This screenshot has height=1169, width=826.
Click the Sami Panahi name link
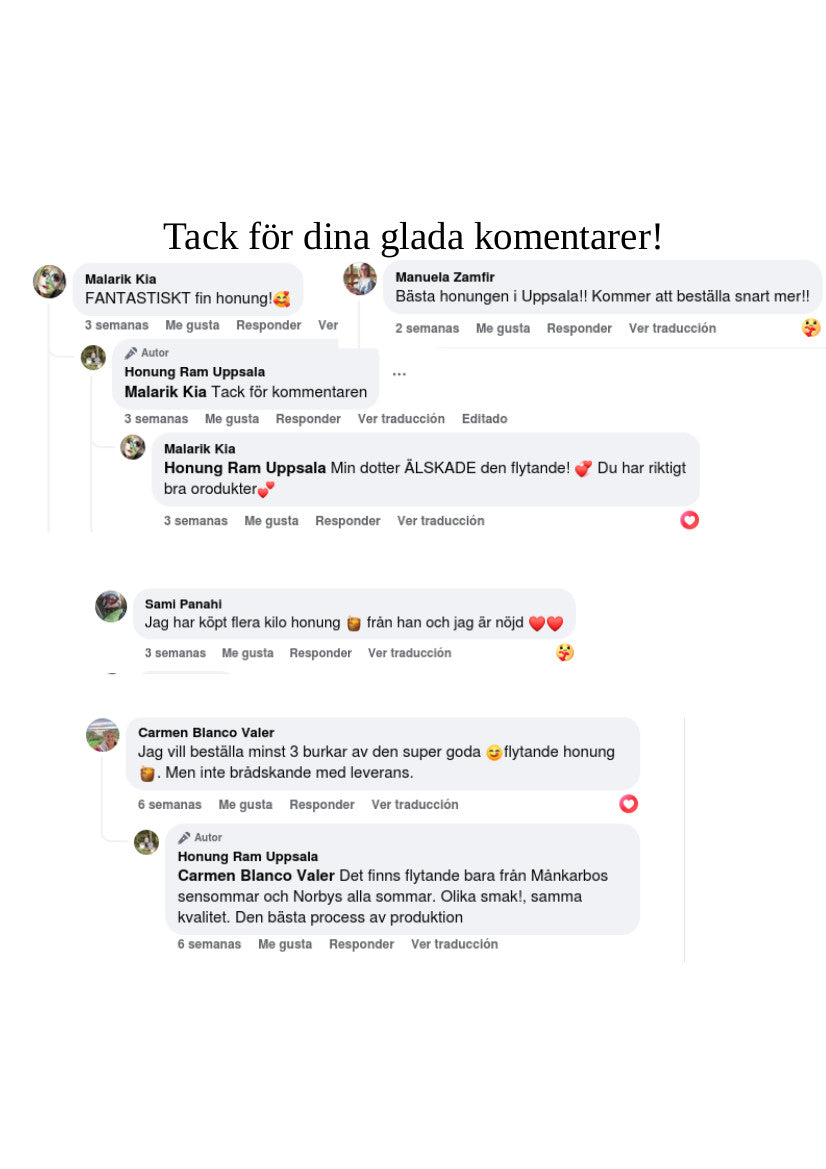point(183,604)
